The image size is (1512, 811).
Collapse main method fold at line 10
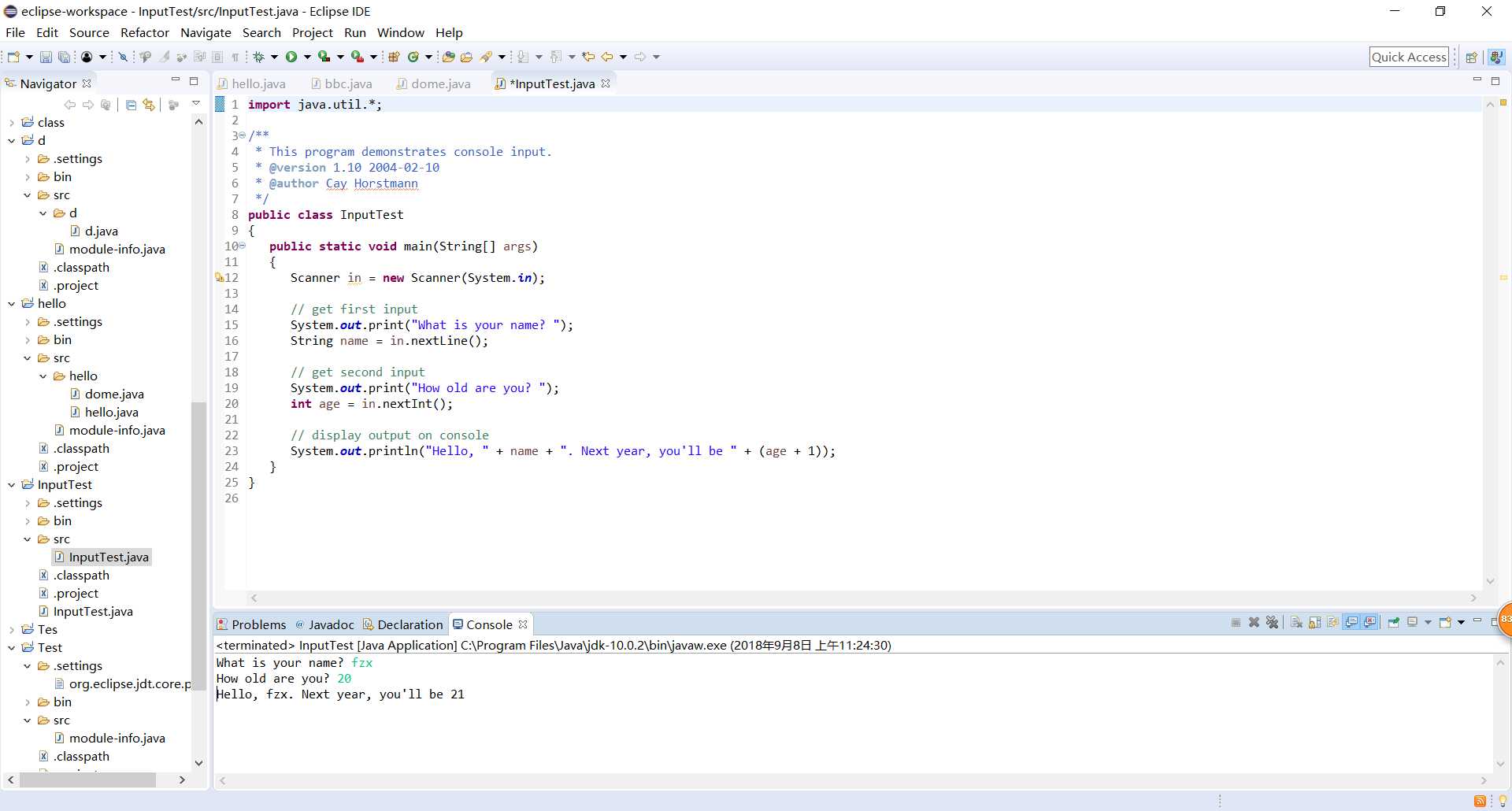(x=243, y=246)
